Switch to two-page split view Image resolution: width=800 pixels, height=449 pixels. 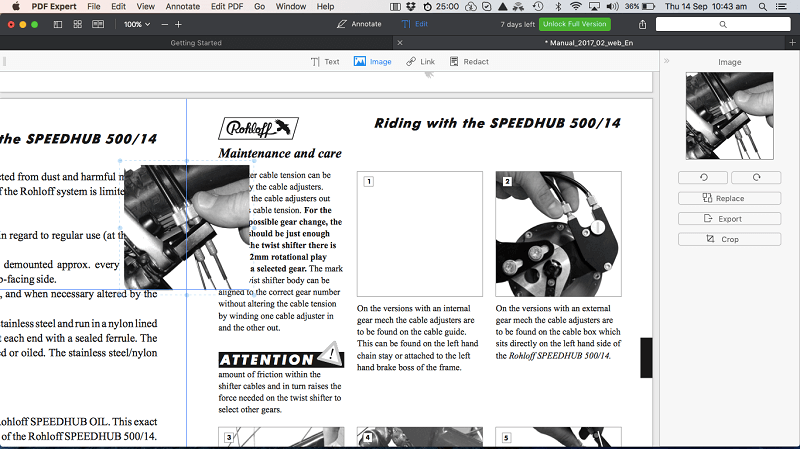98,24
